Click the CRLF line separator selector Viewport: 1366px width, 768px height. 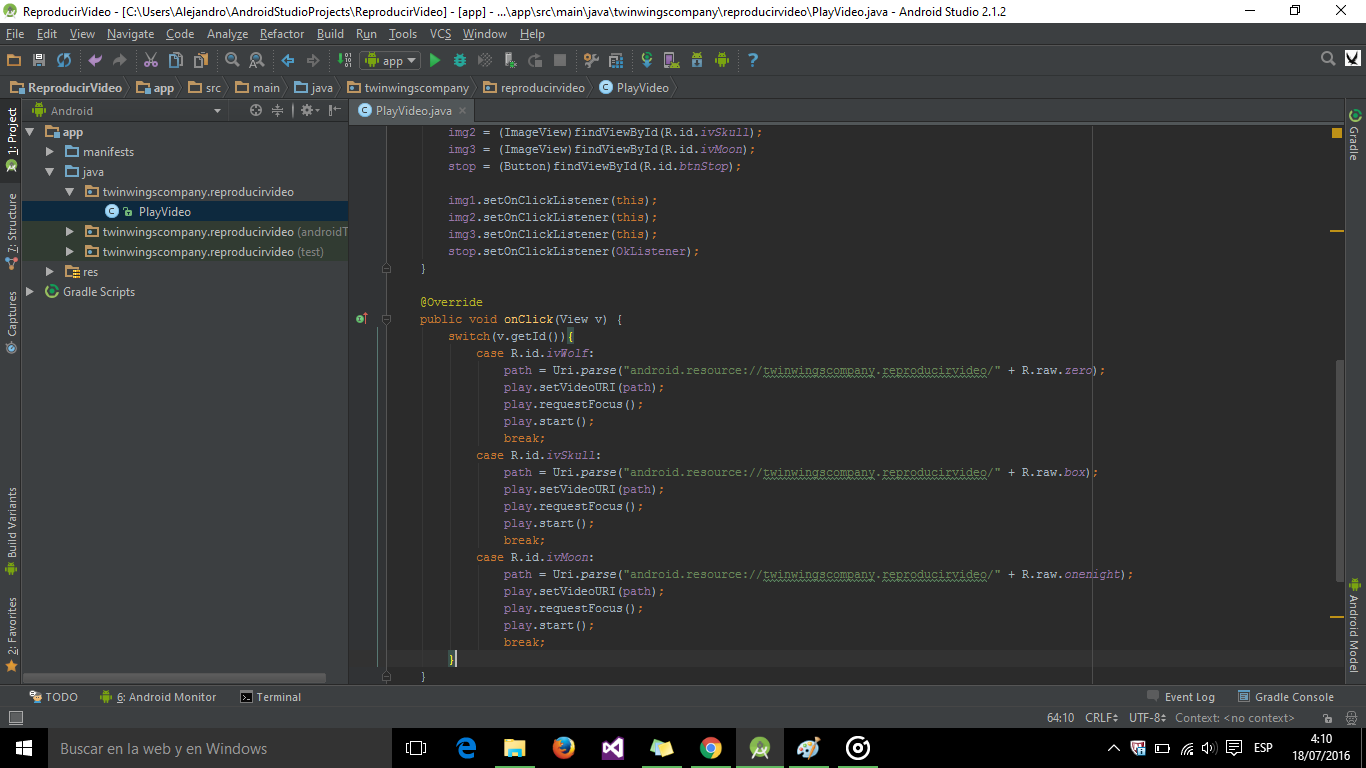1103,718
